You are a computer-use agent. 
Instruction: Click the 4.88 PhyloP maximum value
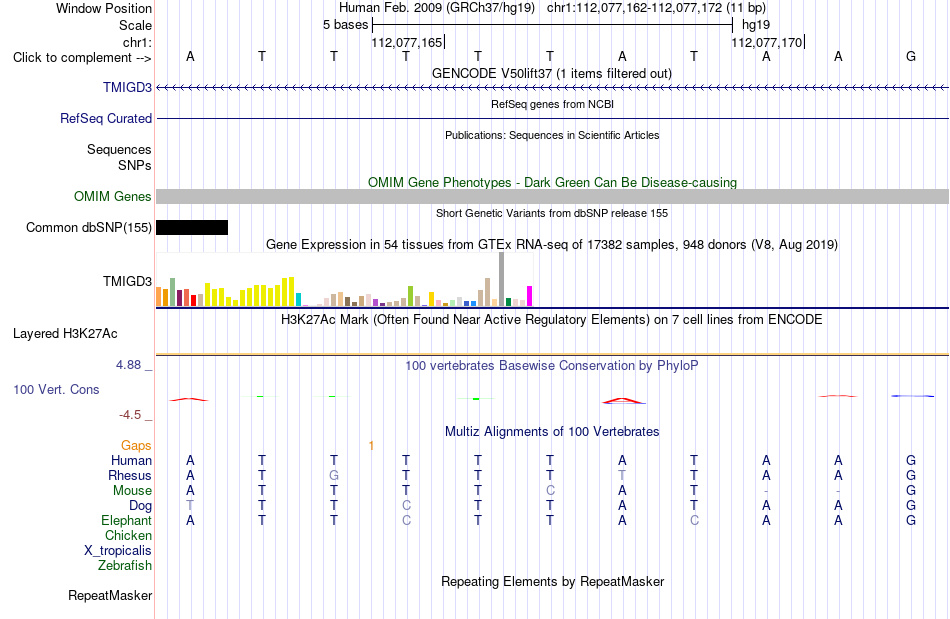[x=128, y=365]
